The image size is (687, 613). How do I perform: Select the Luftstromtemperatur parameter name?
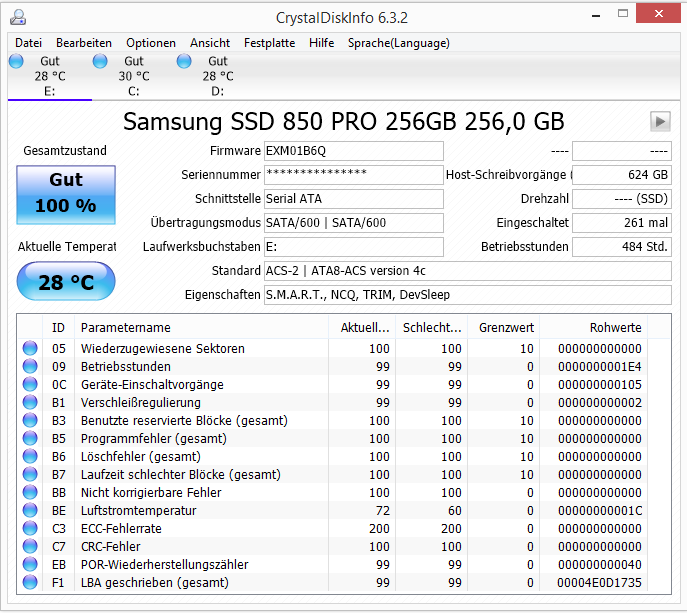coord(138,510)
